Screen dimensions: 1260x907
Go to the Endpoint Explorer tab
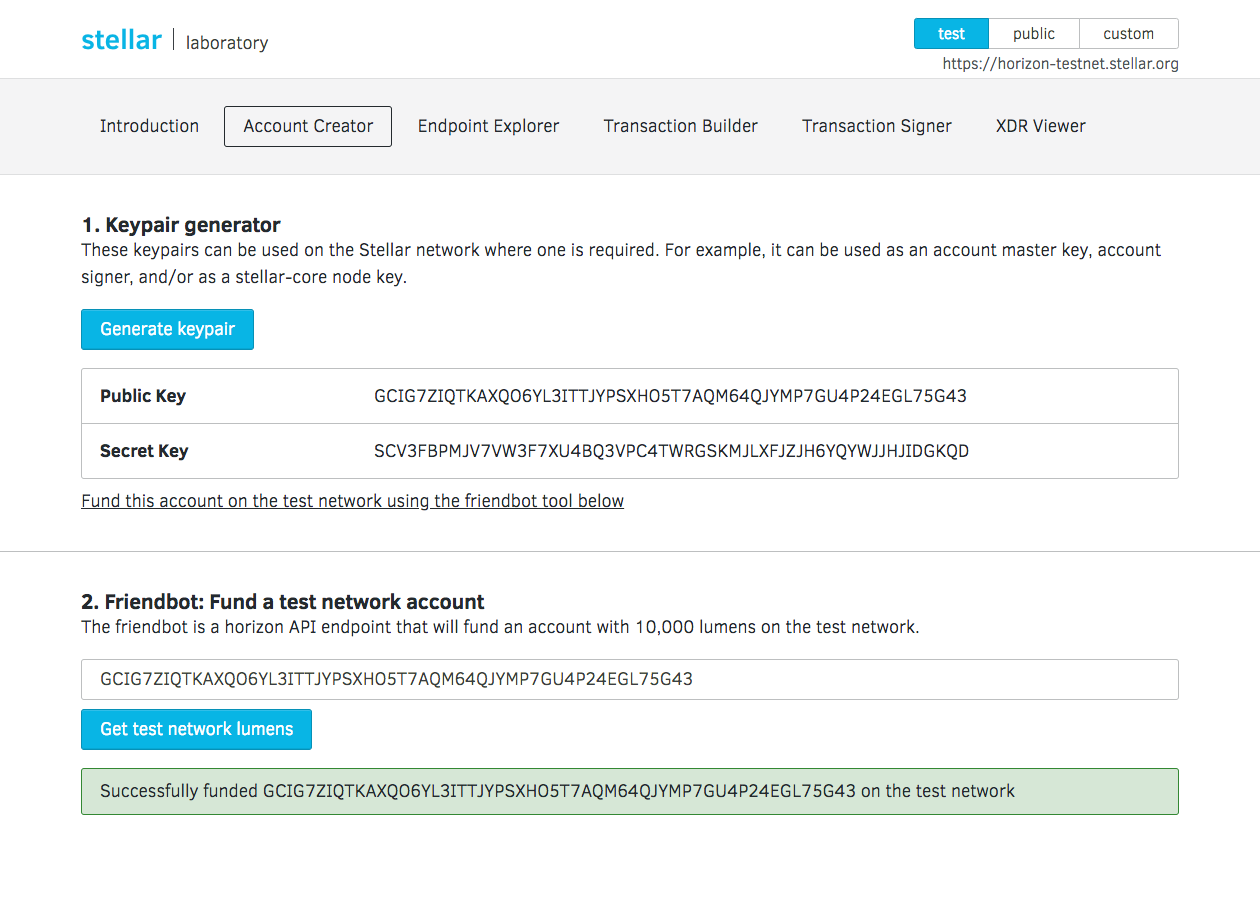[488, 126]
